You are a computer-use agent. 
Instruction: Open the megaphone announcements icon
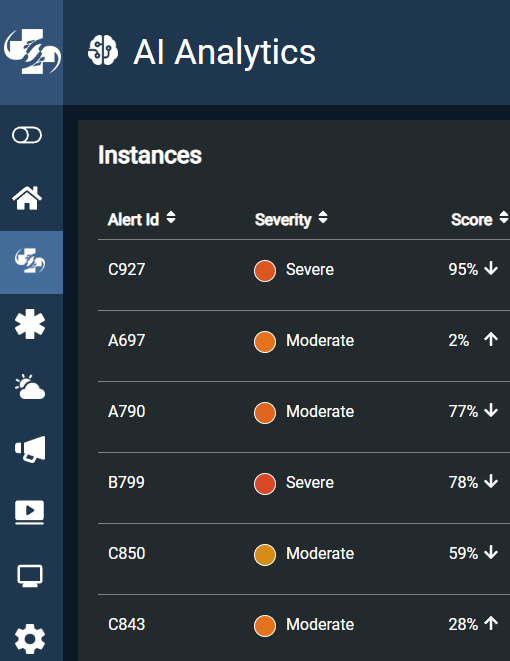click(x=30, y=449)
